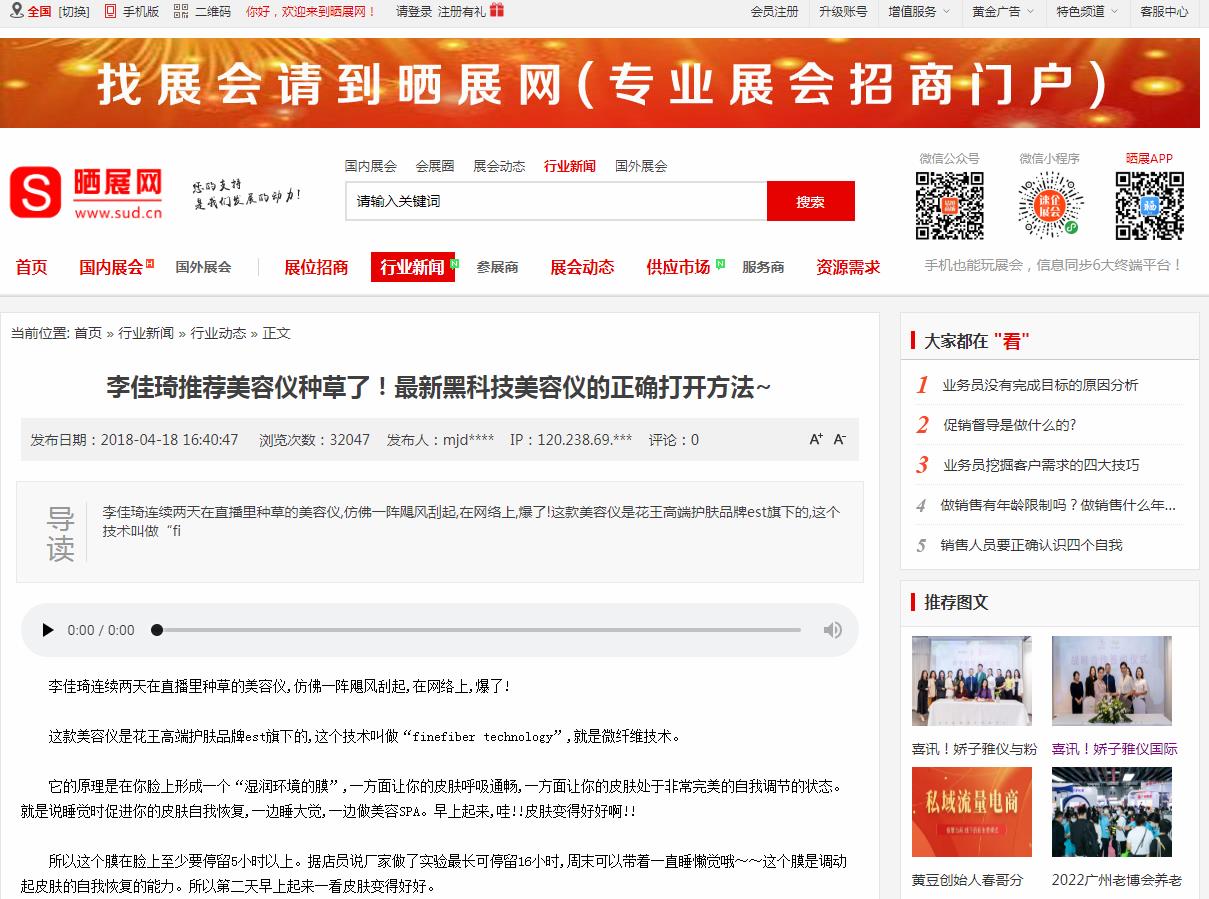
Task: Open 行业新闻 in main navigation
Action: 412,267
